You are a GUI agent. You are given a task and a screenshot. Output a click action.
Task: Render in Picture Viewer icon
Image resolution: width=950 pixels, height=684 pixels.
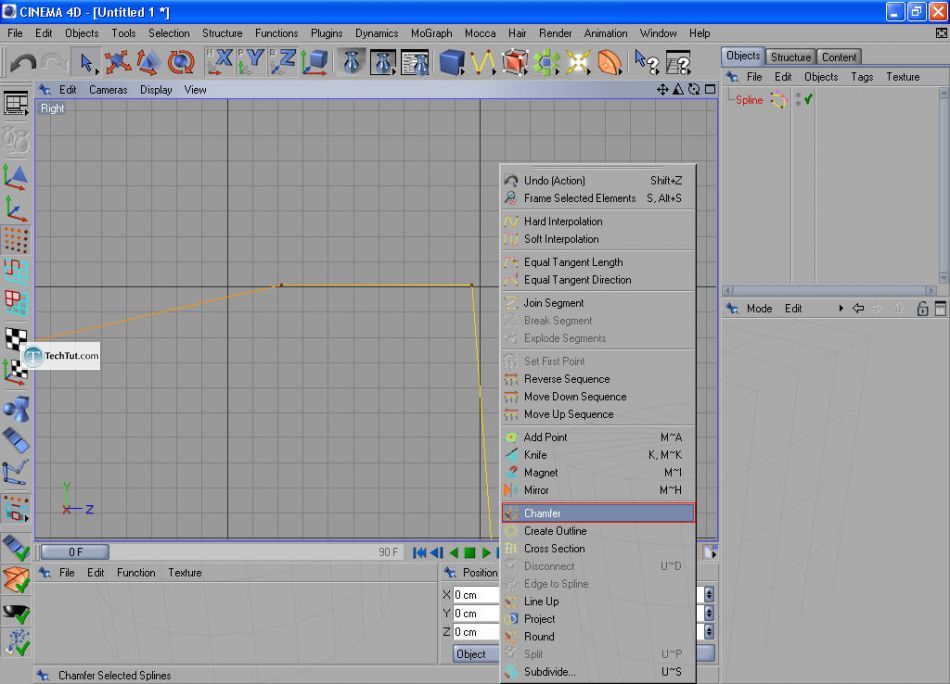point(383,62)
